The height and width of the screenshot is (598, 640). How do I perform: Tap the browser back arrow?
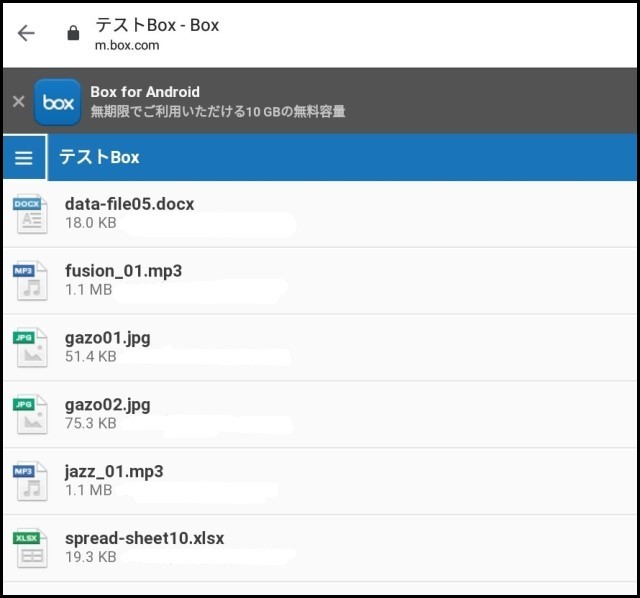[26, 33]
